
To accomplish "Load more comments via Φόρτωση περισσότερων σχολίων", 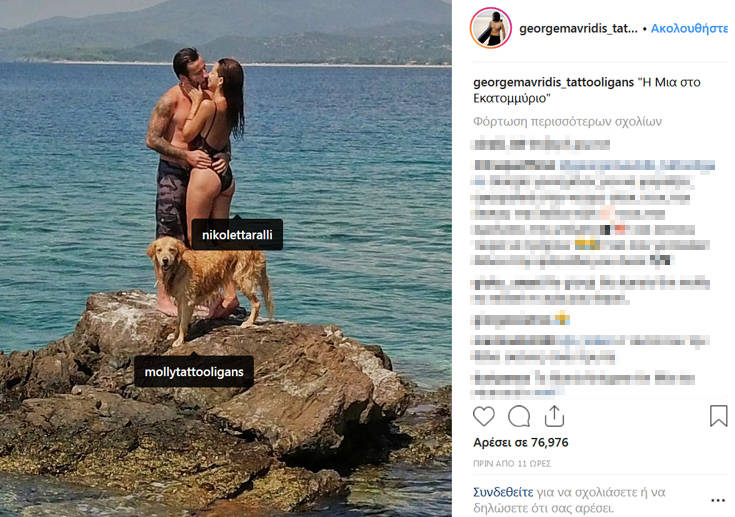I will [567, 122].
